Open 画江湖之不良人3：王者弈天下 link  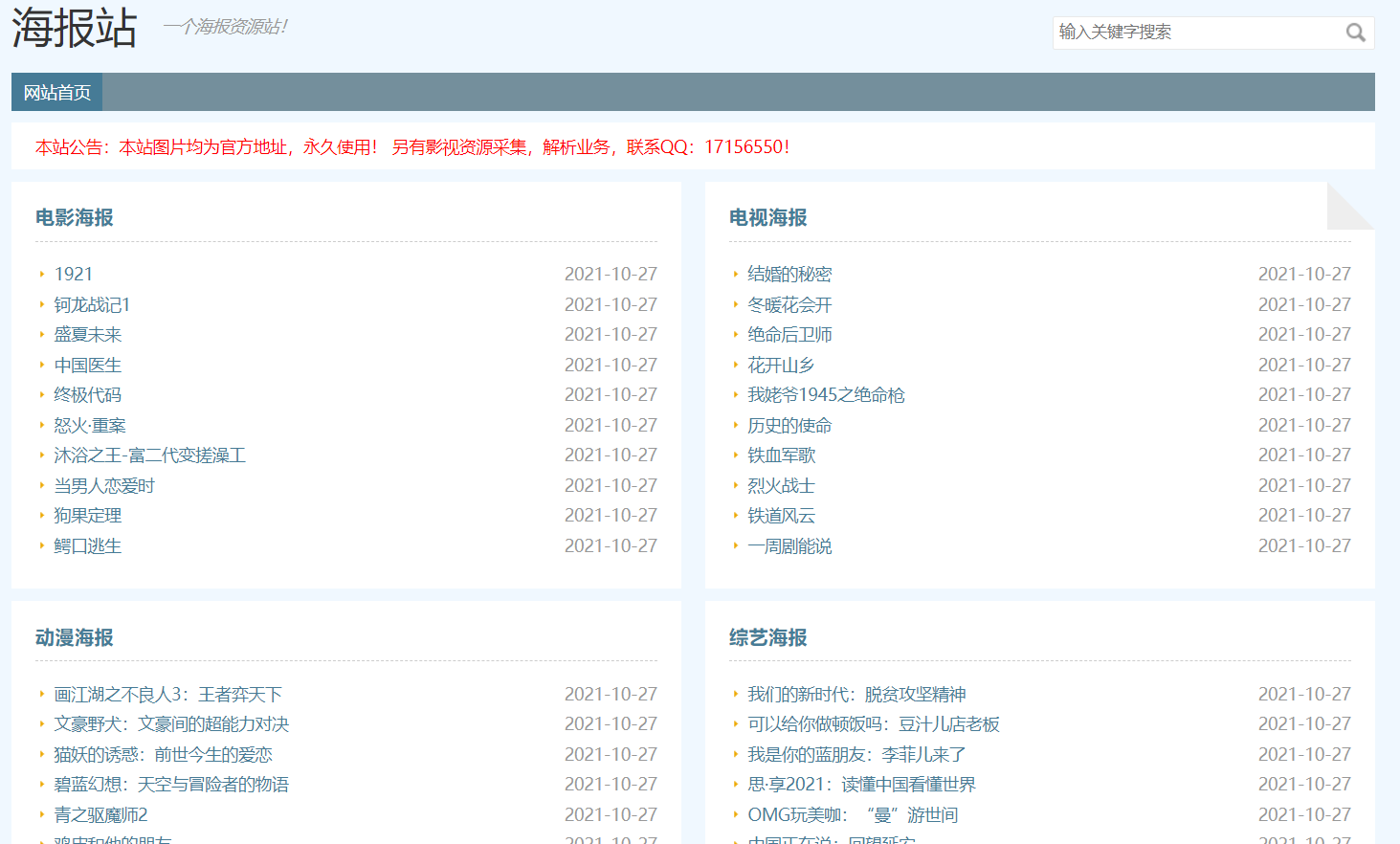click(168, 694)
